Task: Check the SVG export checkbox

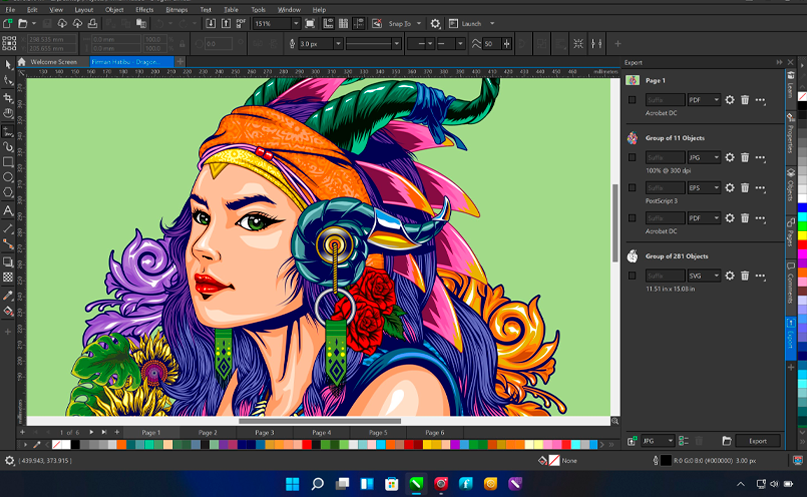Action: click(632, 276)
